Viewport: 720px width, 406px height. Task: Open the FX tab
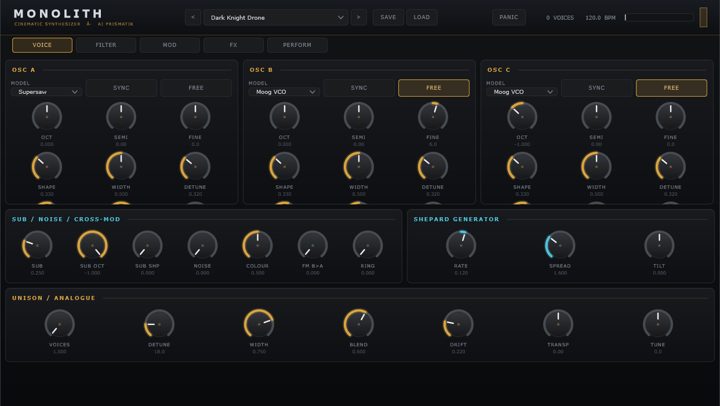233,45
